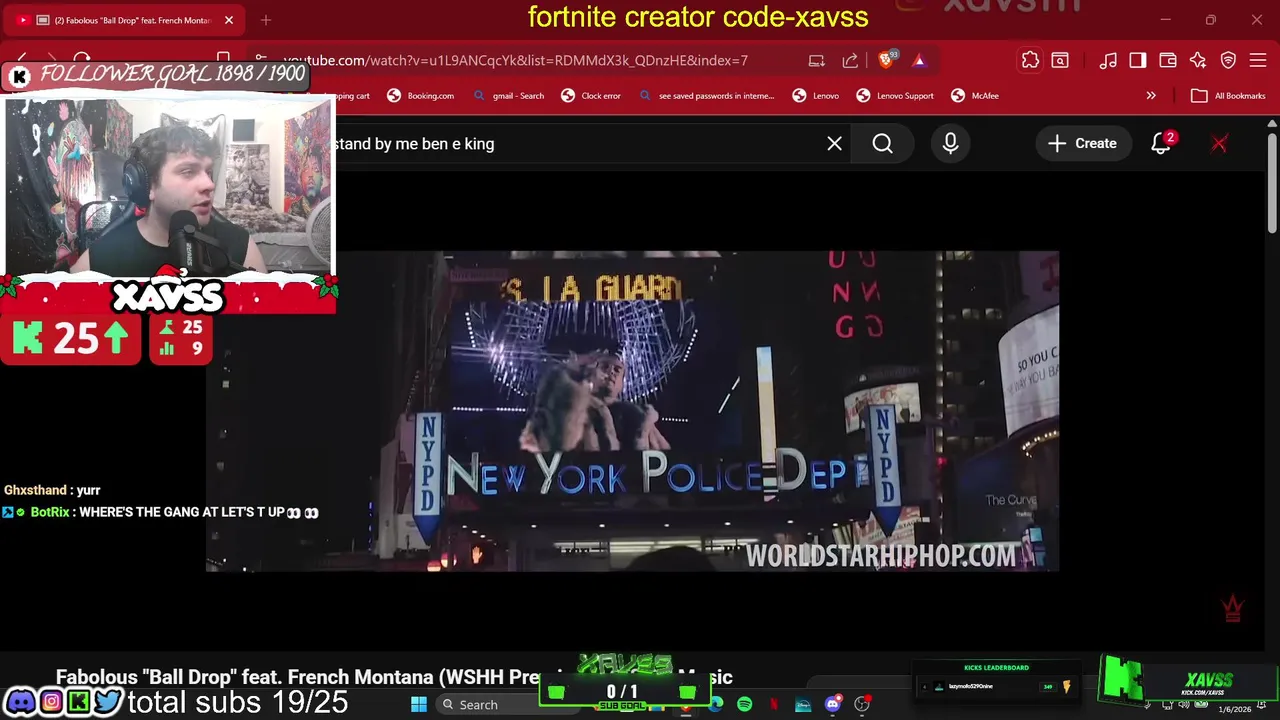1280x720 pixels.
Task: Open the browser hamburger main menu
Action: (x=1258, y=60)
